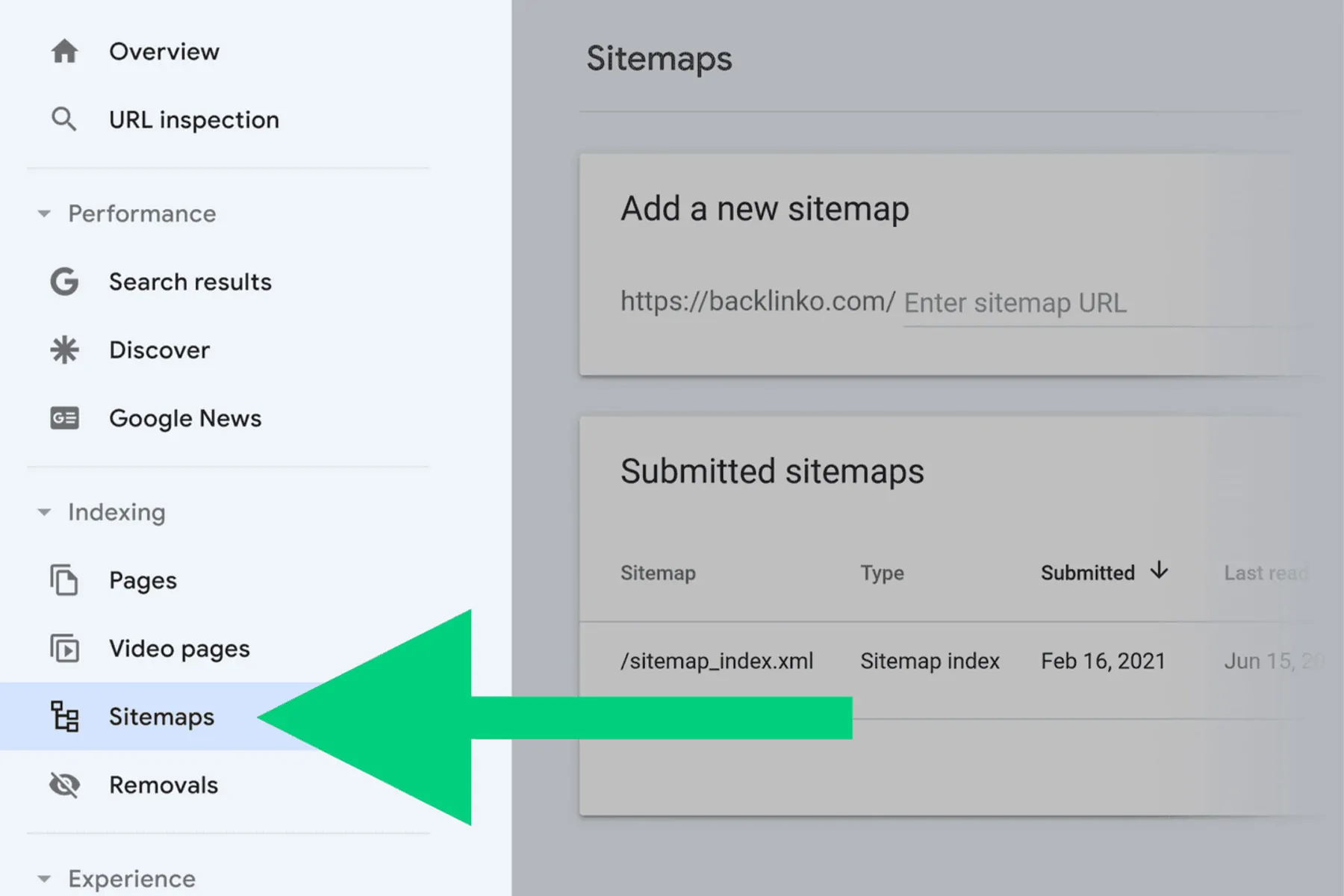Click the Type column header
The width and height of the screenshot is (1344, 896).
pyautogui.click(x=882, y=573)
